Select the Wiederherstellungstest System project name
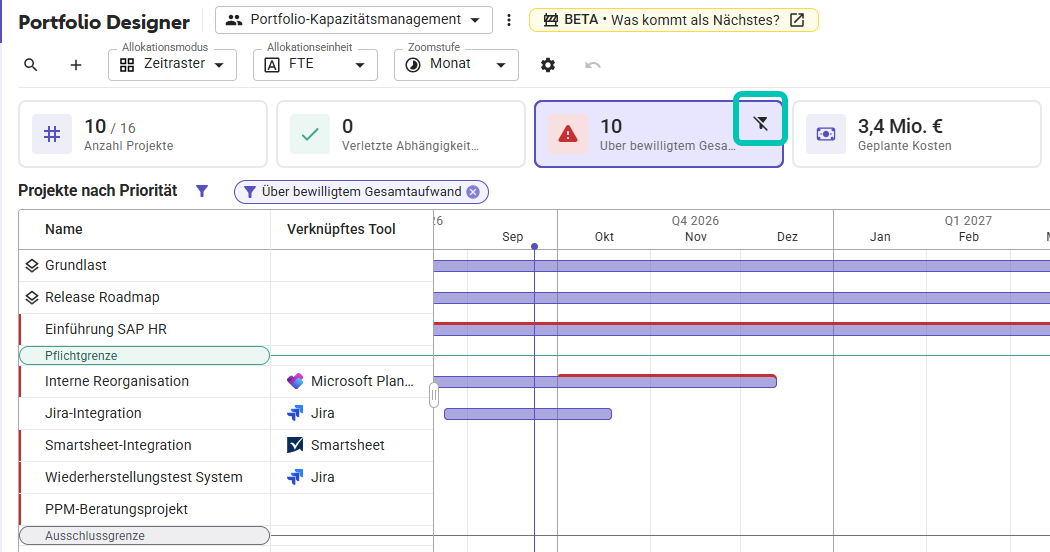The image size is (1050, 552). [143, 478]
